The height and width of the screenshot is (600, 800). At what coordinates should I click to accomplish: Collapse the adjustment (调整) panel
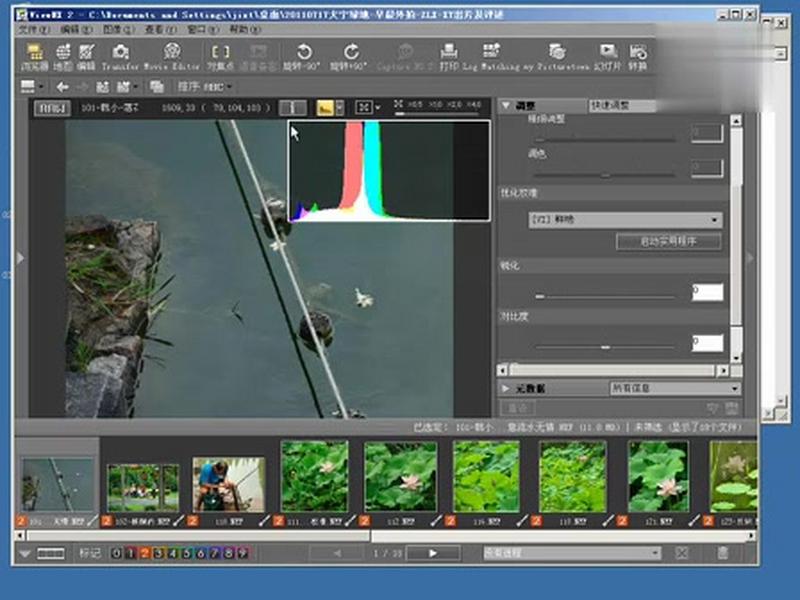(506, 105)
